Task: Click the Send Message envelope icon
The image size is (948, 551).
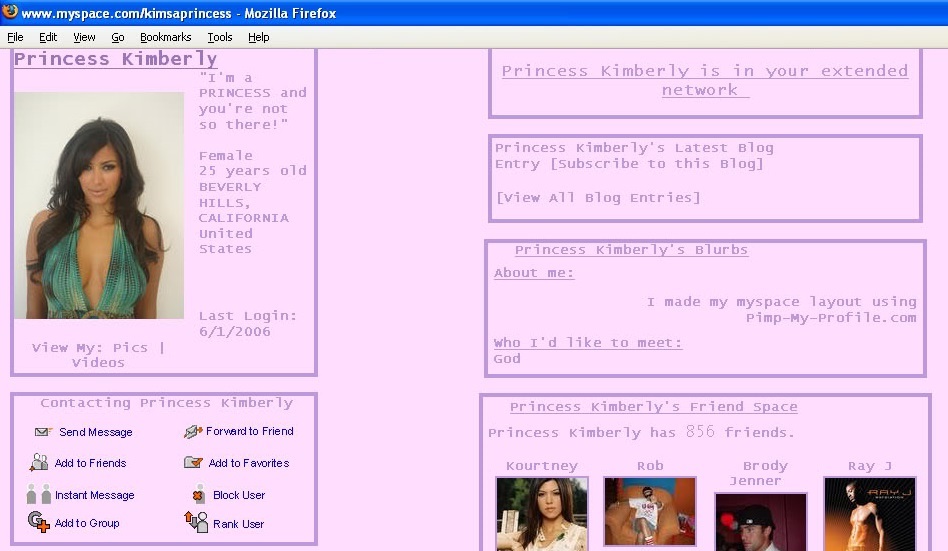Action: point(43,432)
